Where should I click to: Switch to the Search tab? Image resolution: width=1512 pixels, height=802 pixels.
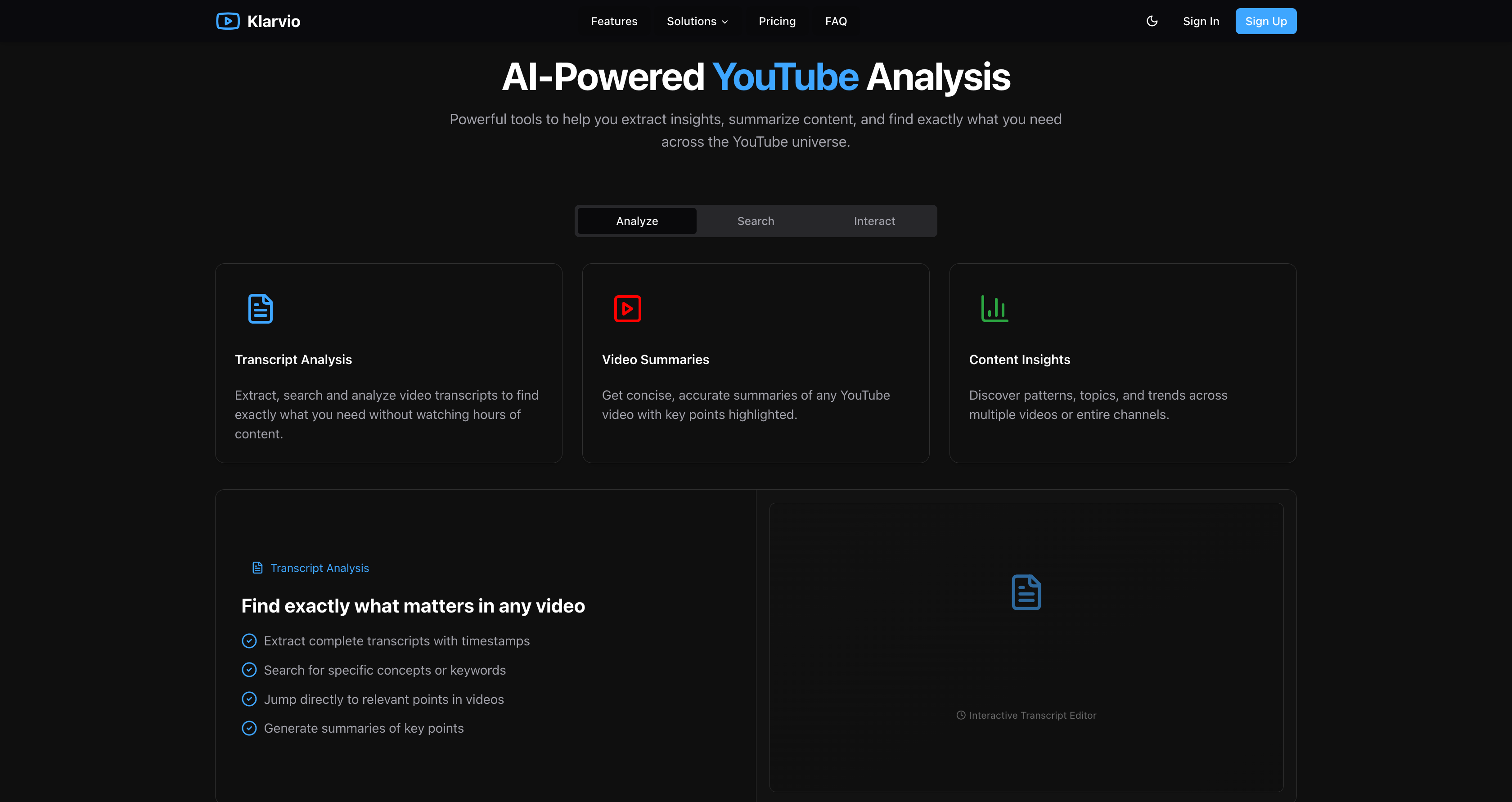[x=756, y=221]
